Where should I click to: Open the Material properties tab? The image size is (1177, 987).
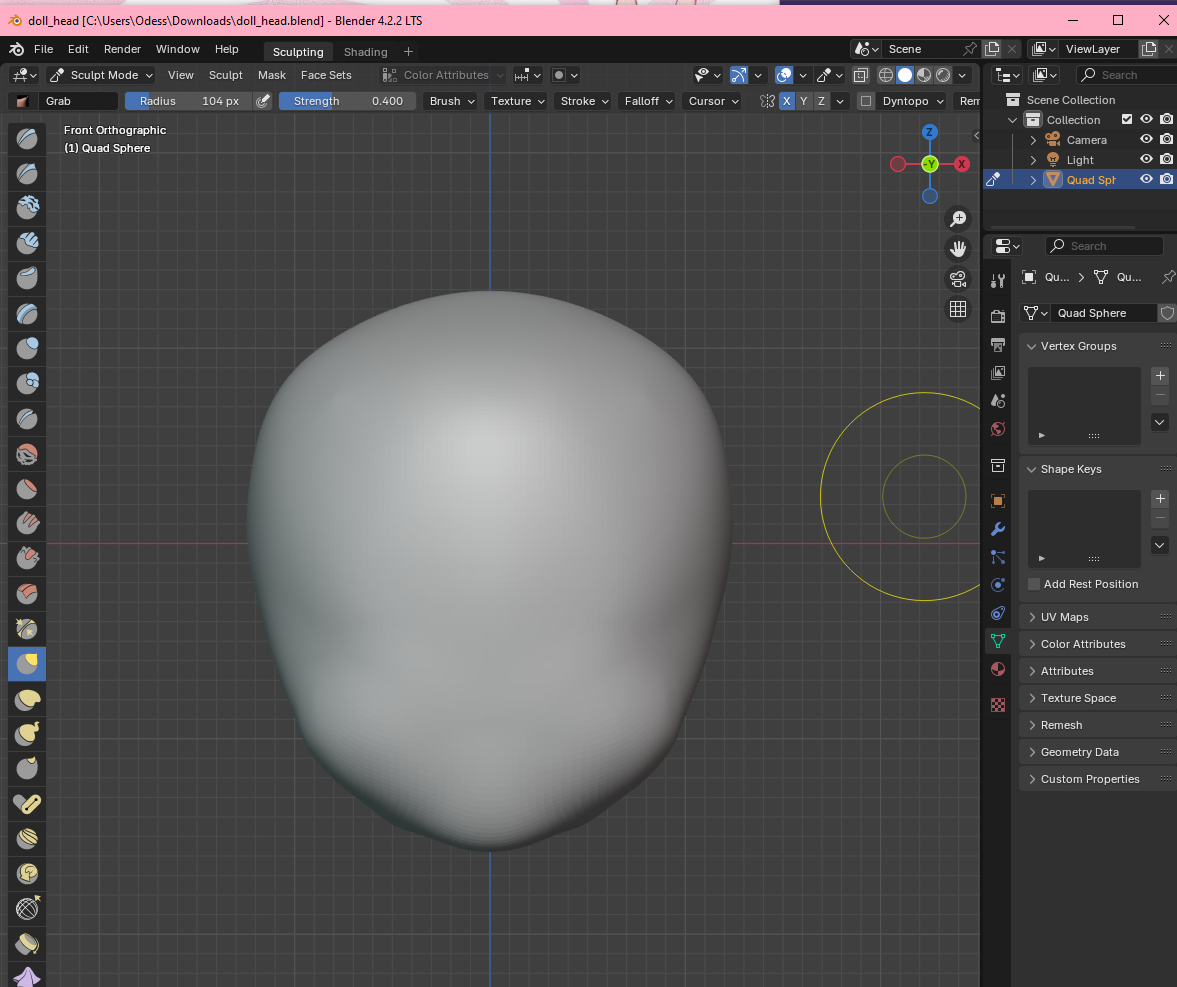997,669
